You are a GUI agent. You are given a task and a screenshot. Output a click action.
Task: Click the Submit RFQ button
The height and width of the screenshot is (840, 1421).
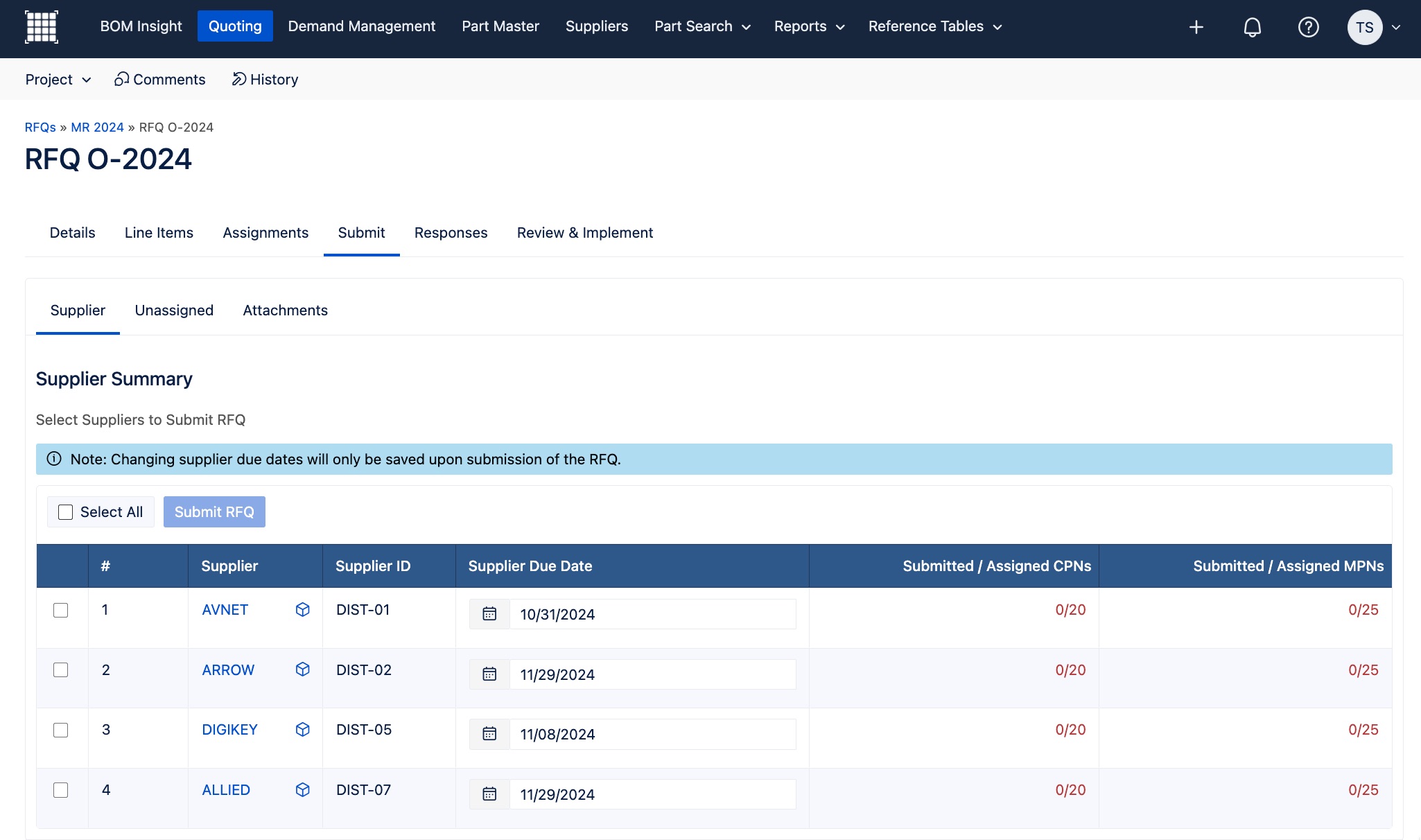(x=214, y=511)
